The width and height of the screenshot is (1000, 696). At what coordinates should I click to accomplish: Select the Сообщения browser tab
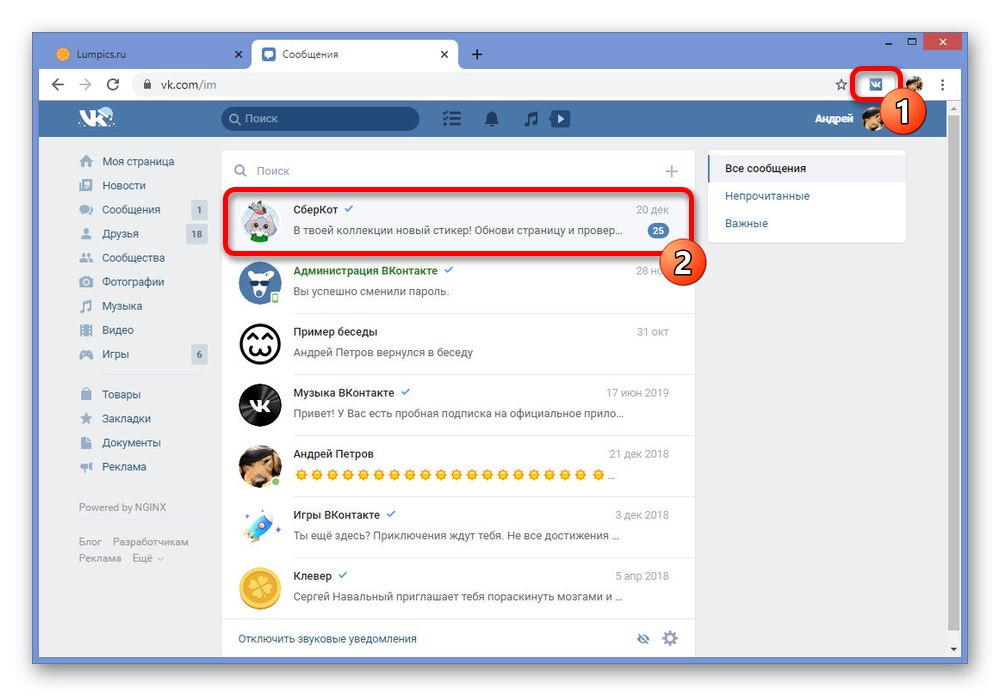tap(355, 54)
